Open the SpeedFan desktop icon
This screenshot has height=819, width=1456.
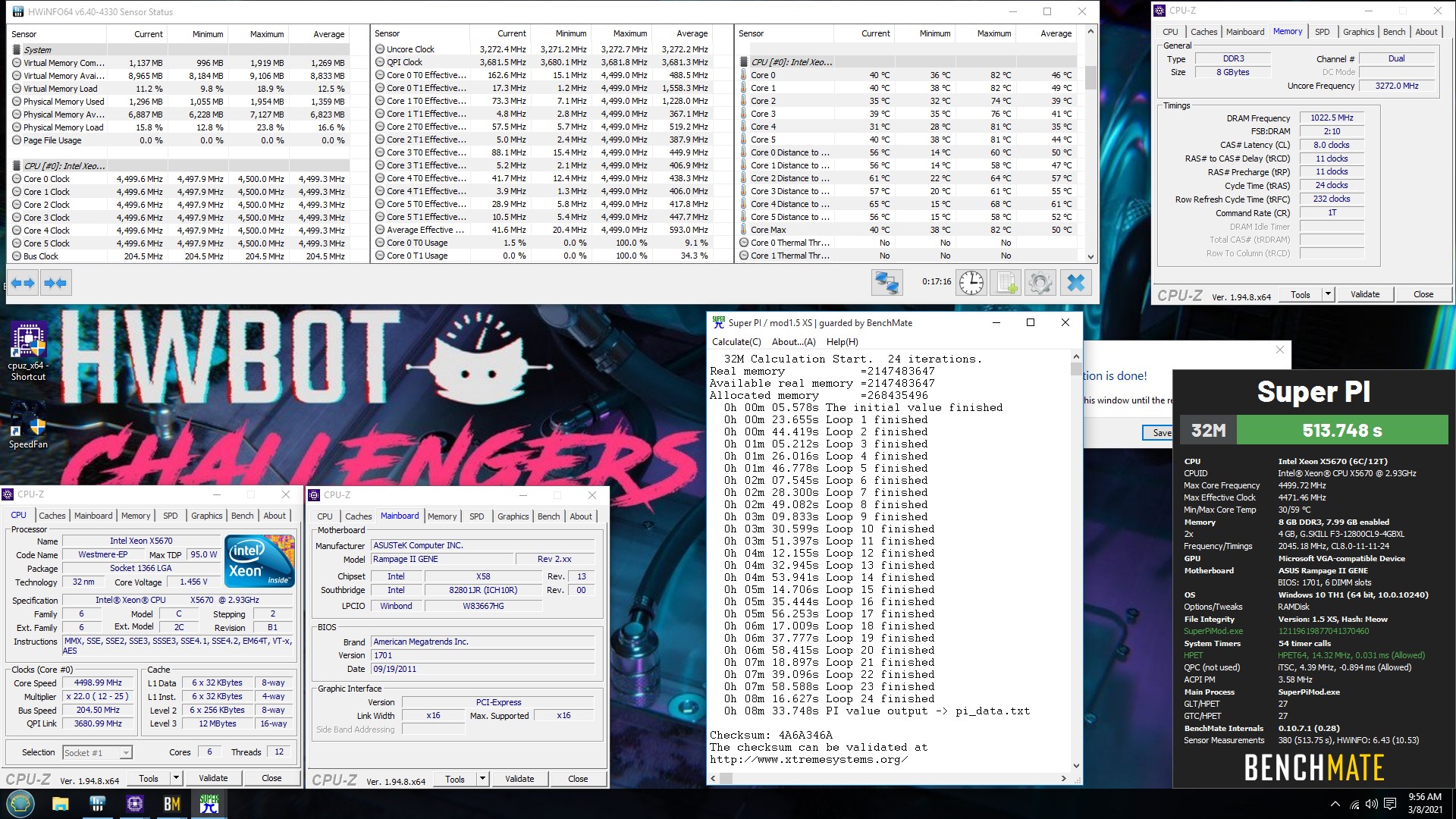coord(28,425)
